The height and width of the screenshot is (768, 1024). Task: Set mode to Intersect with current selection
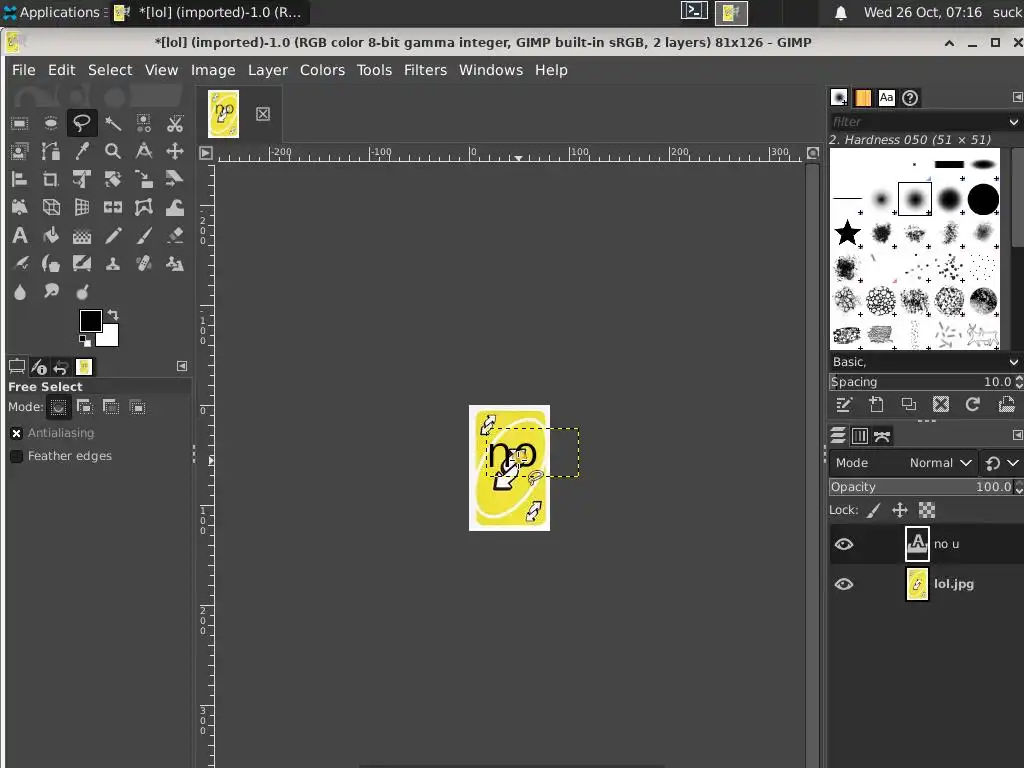point(137,408)
